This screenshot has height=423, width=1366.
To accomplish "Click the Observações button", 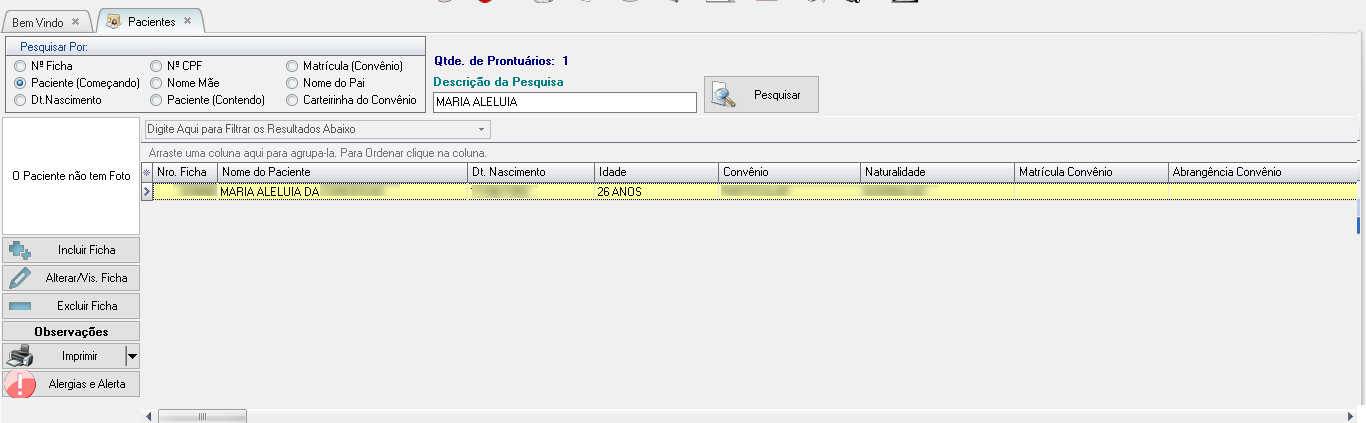I will click(71, 331).
